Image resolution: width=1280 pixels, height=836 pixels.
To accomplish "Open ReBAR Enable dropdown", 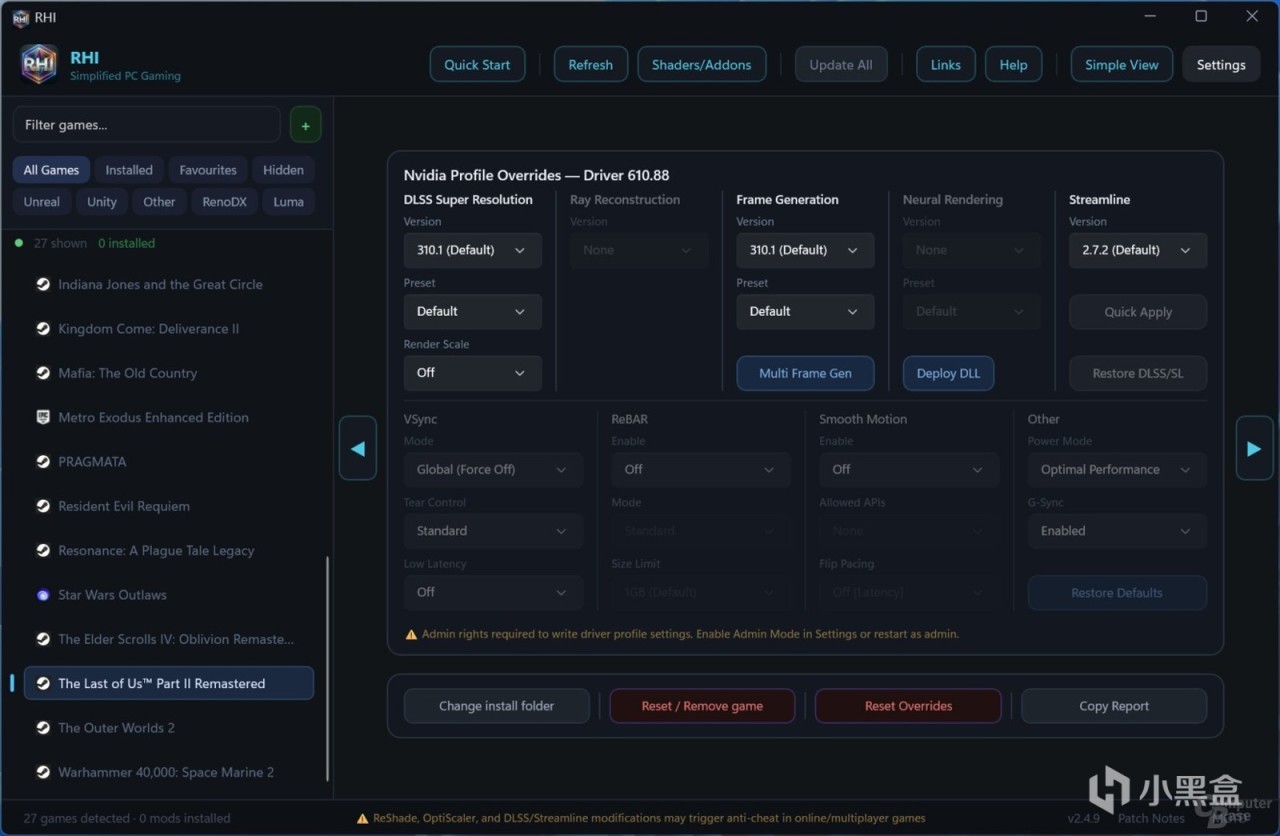I will (701, 469).
